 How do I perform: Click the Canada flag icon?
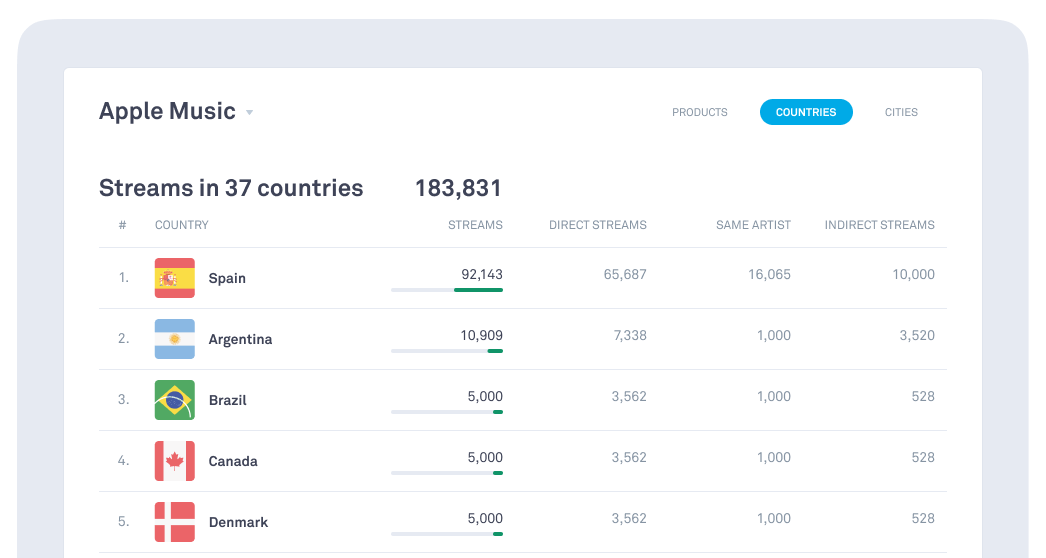tap(175, 461)
